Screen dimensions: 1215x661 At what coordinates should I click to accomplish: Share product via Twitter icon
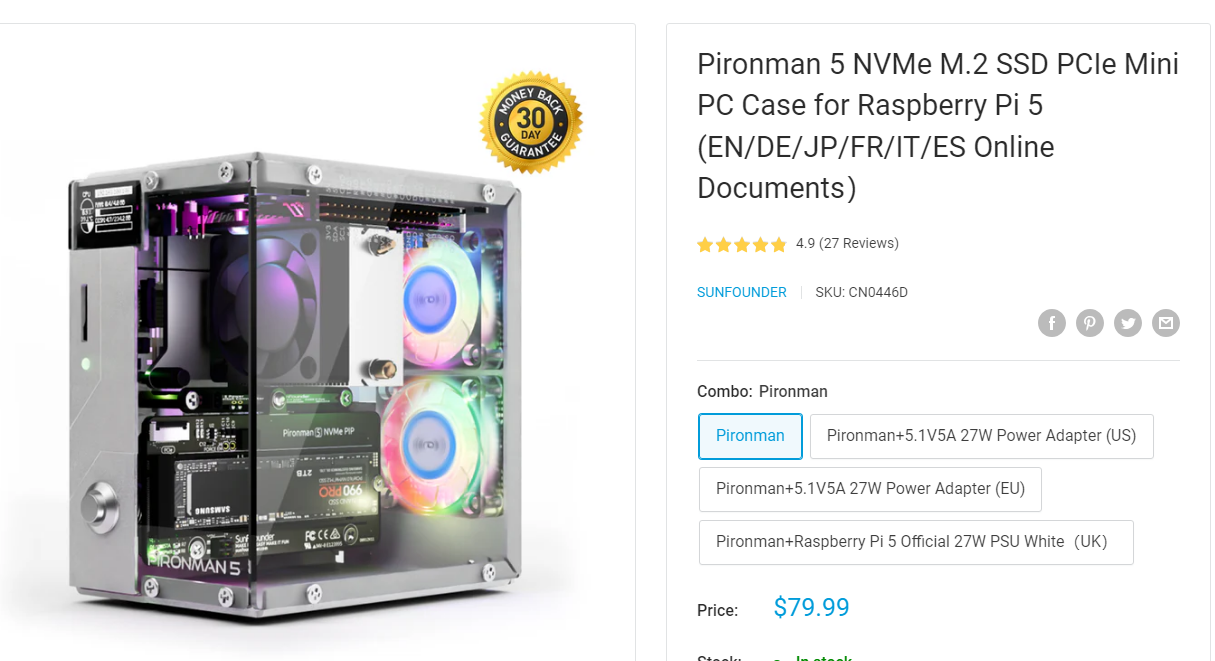1127,323
